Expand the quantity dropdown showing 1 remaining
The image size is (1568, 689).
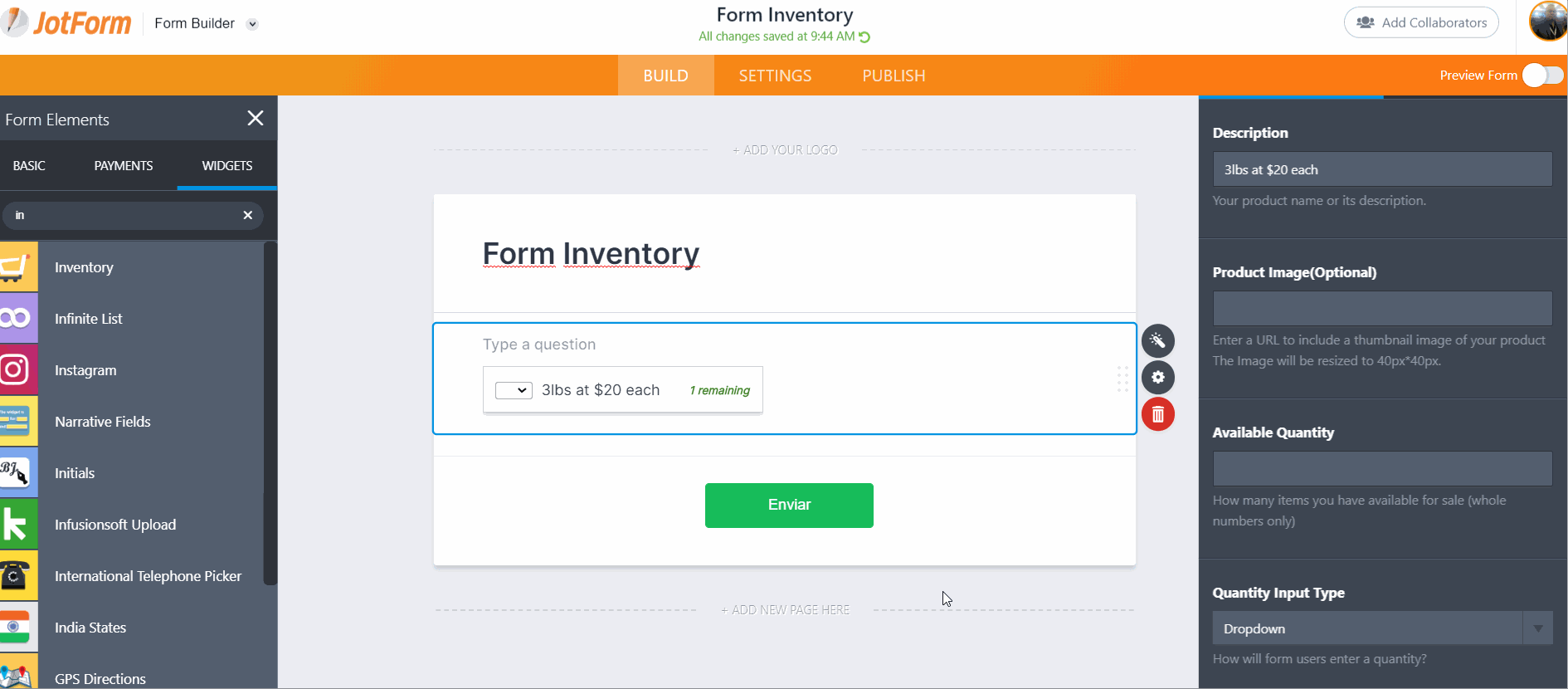[514, 389]
